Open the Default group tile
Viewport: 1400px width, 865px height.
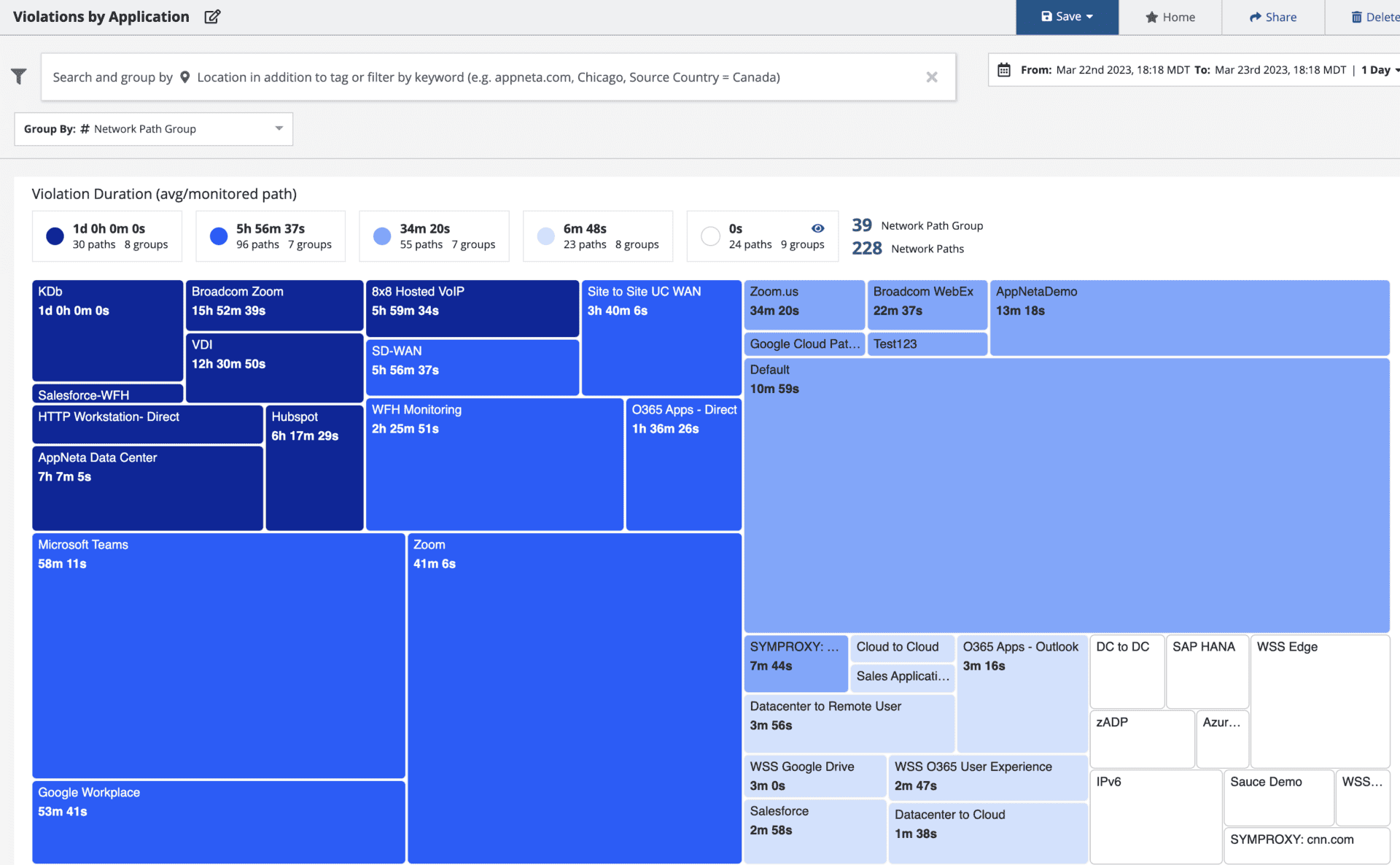pos(1066,496)
